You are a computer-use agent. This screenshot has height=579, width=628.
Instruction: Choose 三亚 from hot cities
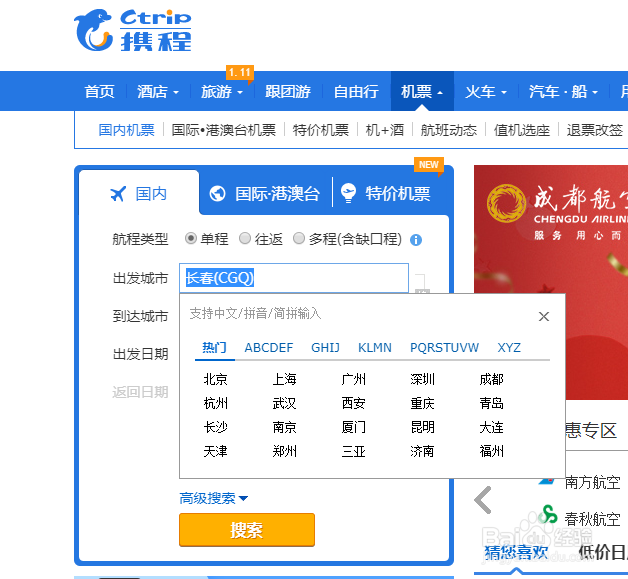pyautogui.click(x=353, y=451)
